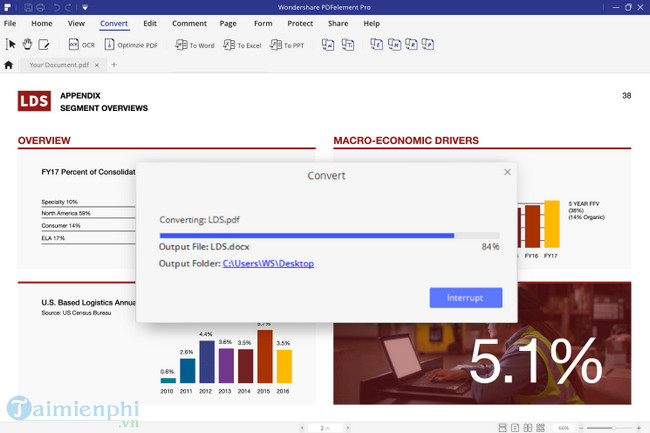Viewport: 650px width, 433px height.
Task: Click the convert To Image icon
Action: pyautogui.click(x=328, y=45)
